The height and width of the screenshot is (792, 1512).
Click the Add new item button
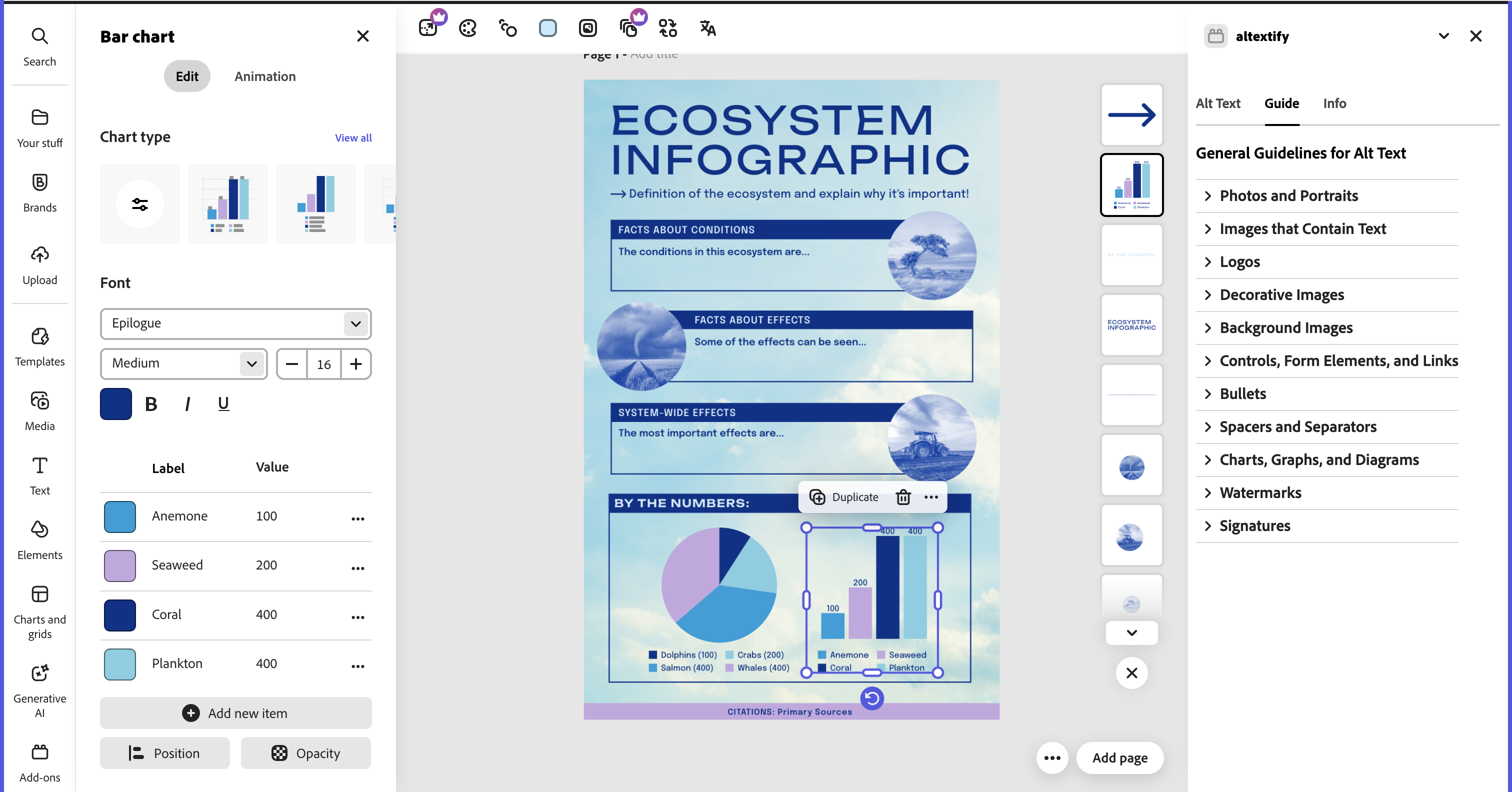click(235, 712)
